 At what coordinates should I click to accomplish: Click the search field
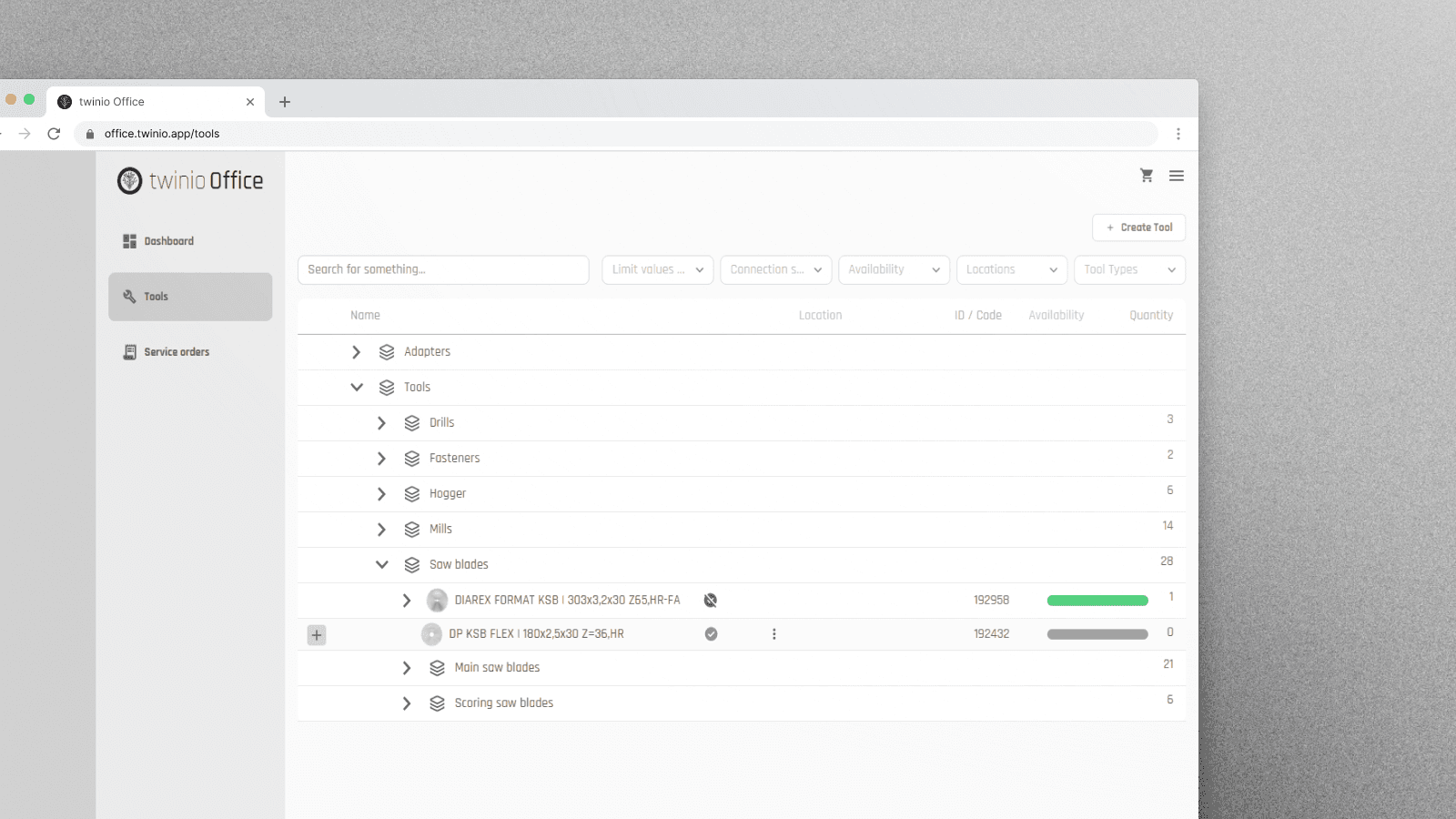click(443, 269)
